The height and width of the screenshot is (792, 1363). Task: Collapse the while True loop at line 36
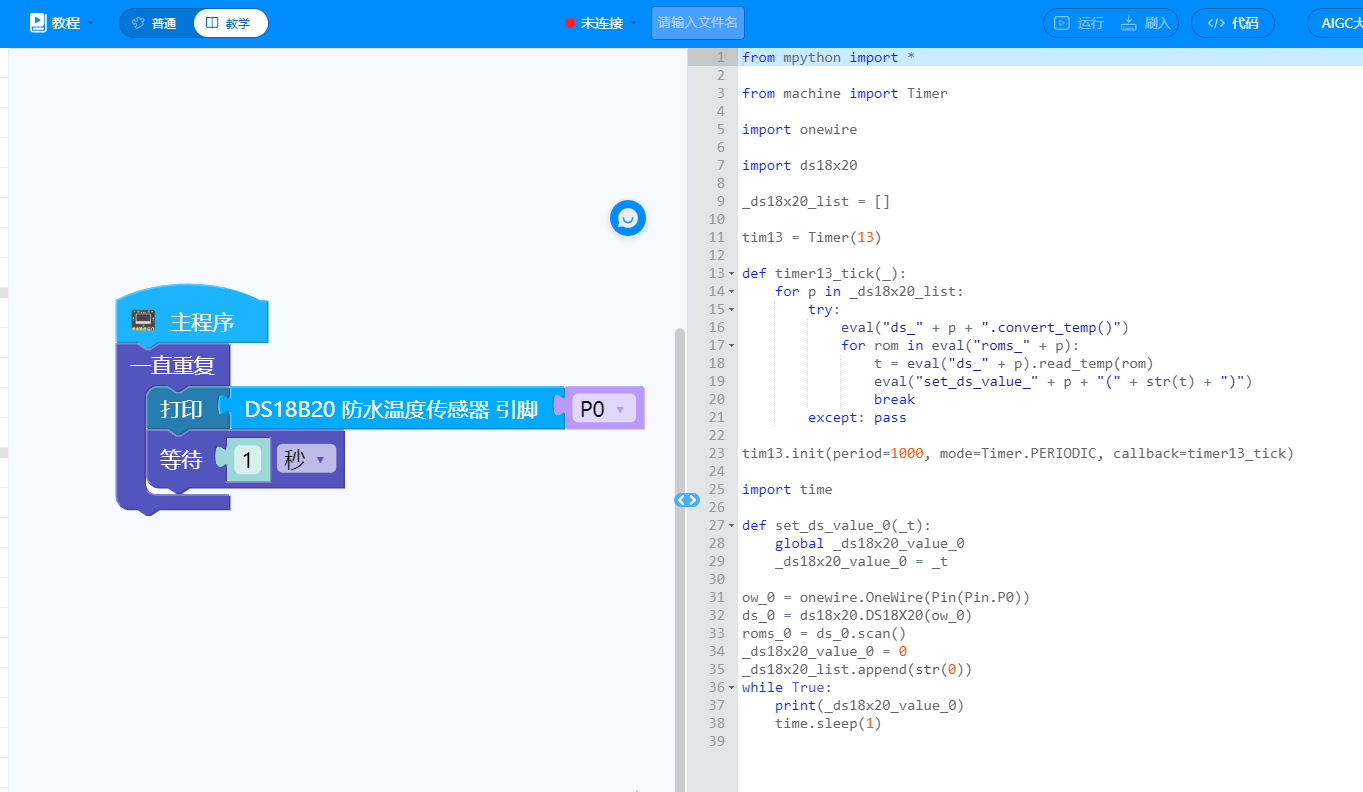click(x=731, y=688)
